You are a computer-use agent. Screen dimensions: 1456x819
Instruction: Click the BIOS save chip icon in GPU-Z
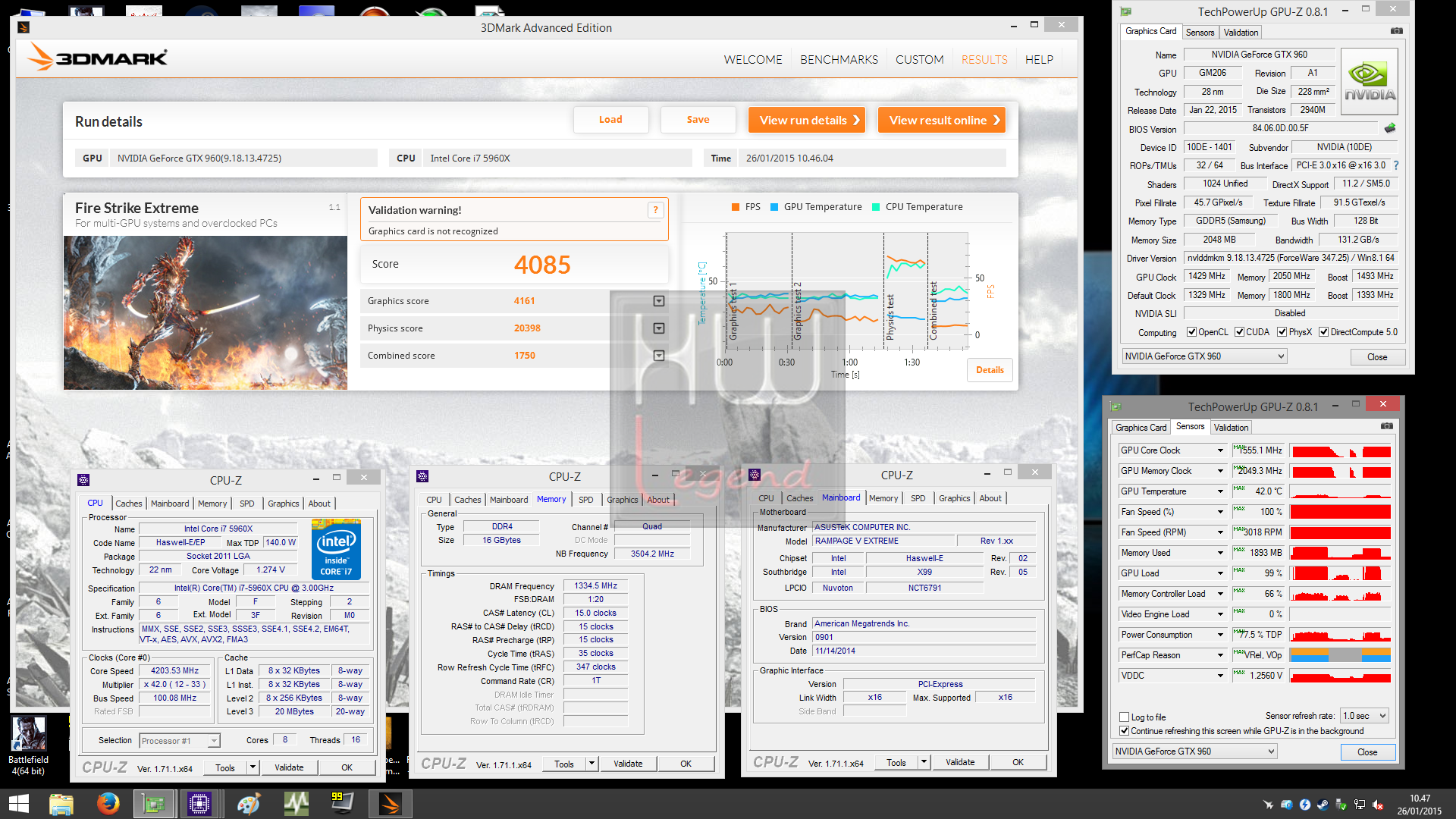pyautogui.click(x=1390, y=128)
